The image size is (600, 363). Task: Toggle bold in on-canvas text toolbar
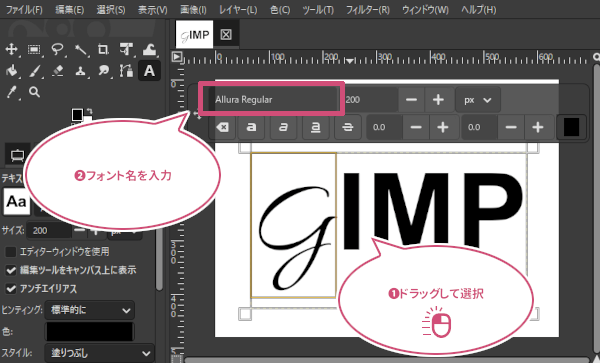pos(251,127)
